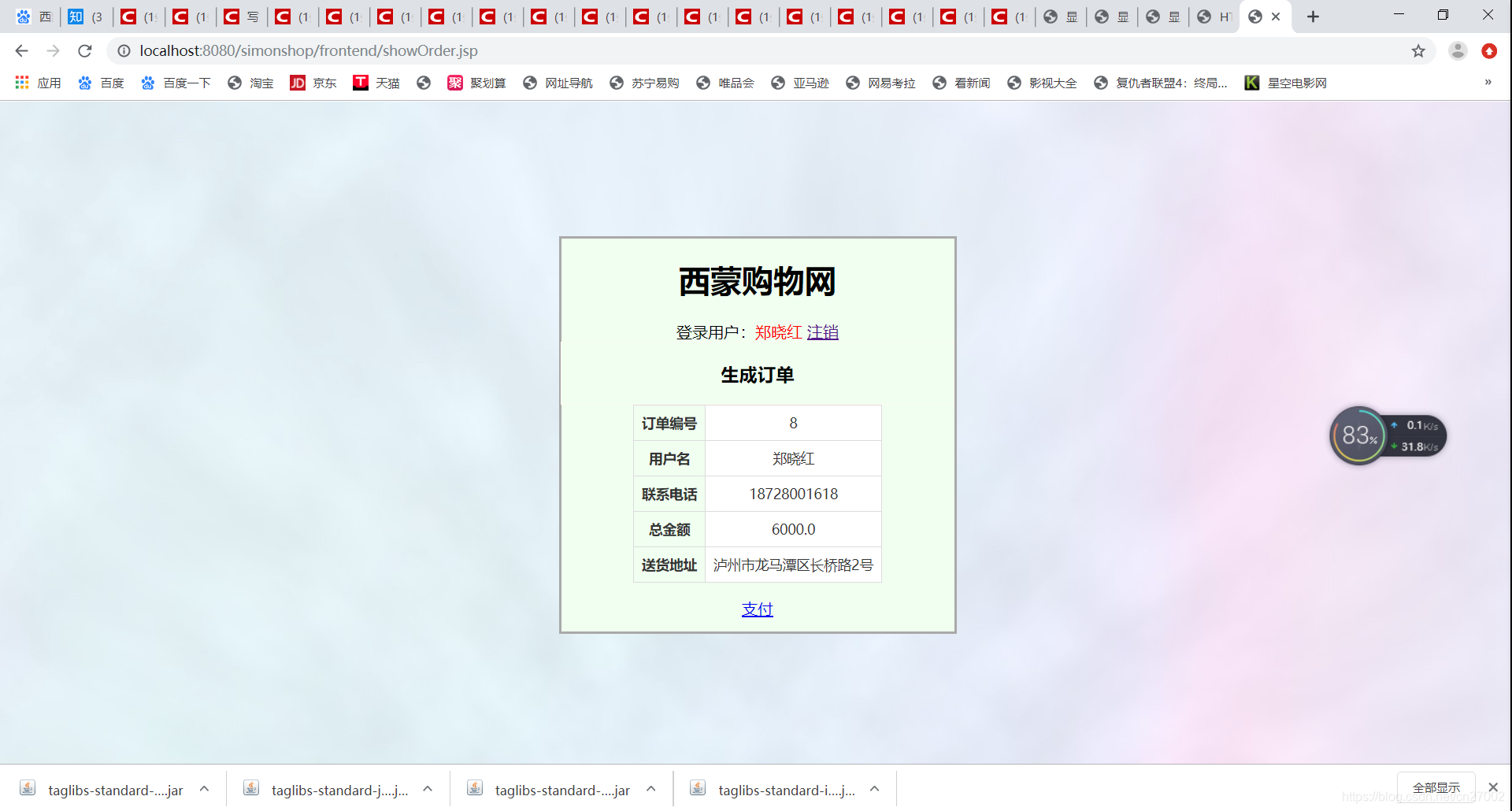Open the 影视大全 bookmark
Viewport: 1512px width, 811px height.
1042,83
